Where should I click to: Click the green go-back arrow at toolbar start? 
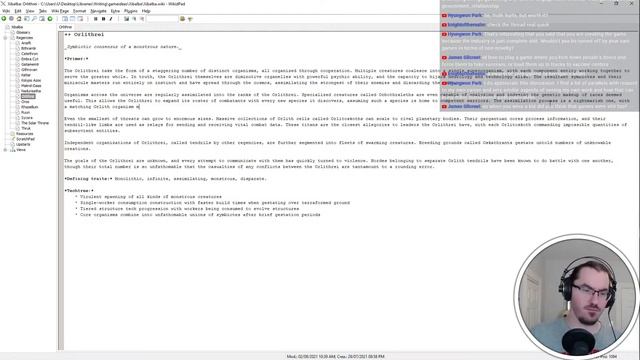point(4,19)
